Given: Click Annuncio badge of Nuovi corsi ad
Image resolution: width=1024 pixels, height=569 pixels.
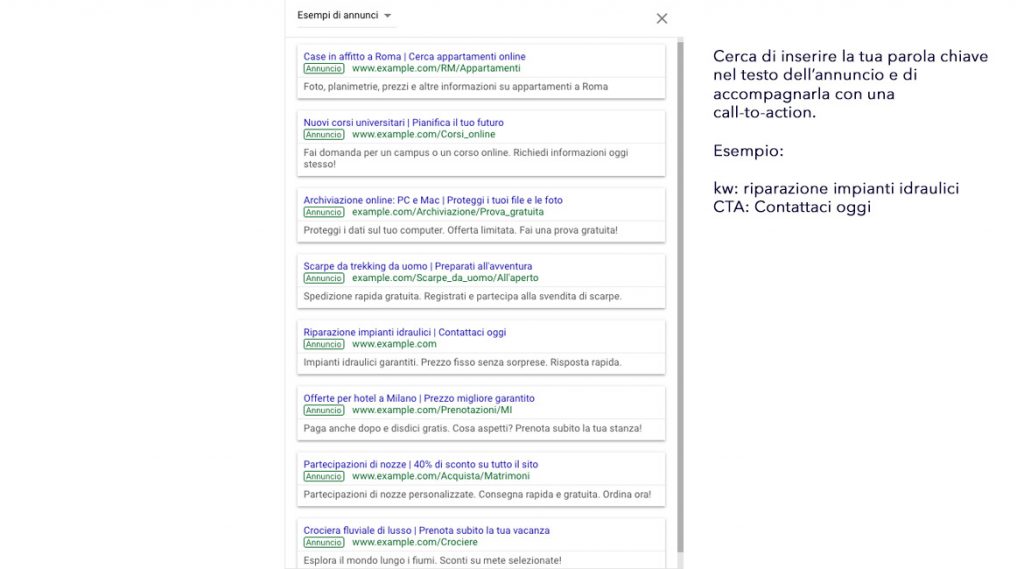Looking at the screenshot, I should coord(324,135).
